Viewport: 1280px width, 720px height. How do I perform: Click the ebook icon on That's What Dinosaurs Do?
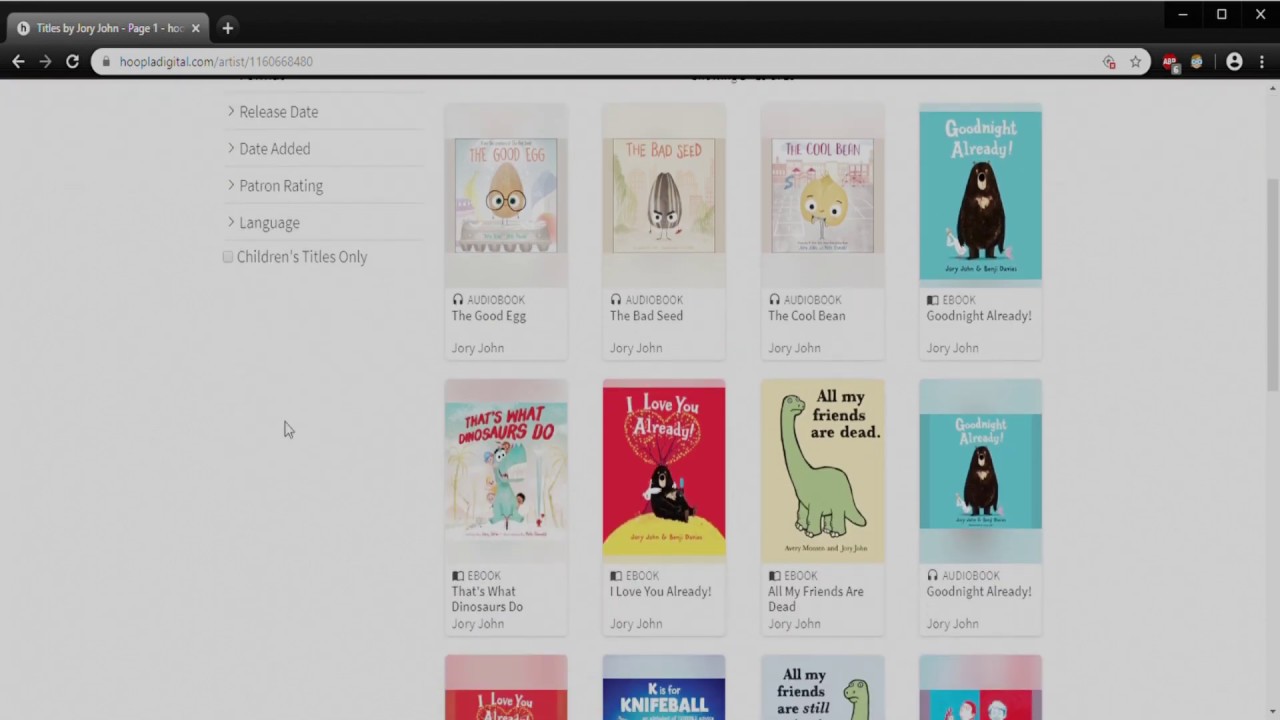tap(458, 576)
